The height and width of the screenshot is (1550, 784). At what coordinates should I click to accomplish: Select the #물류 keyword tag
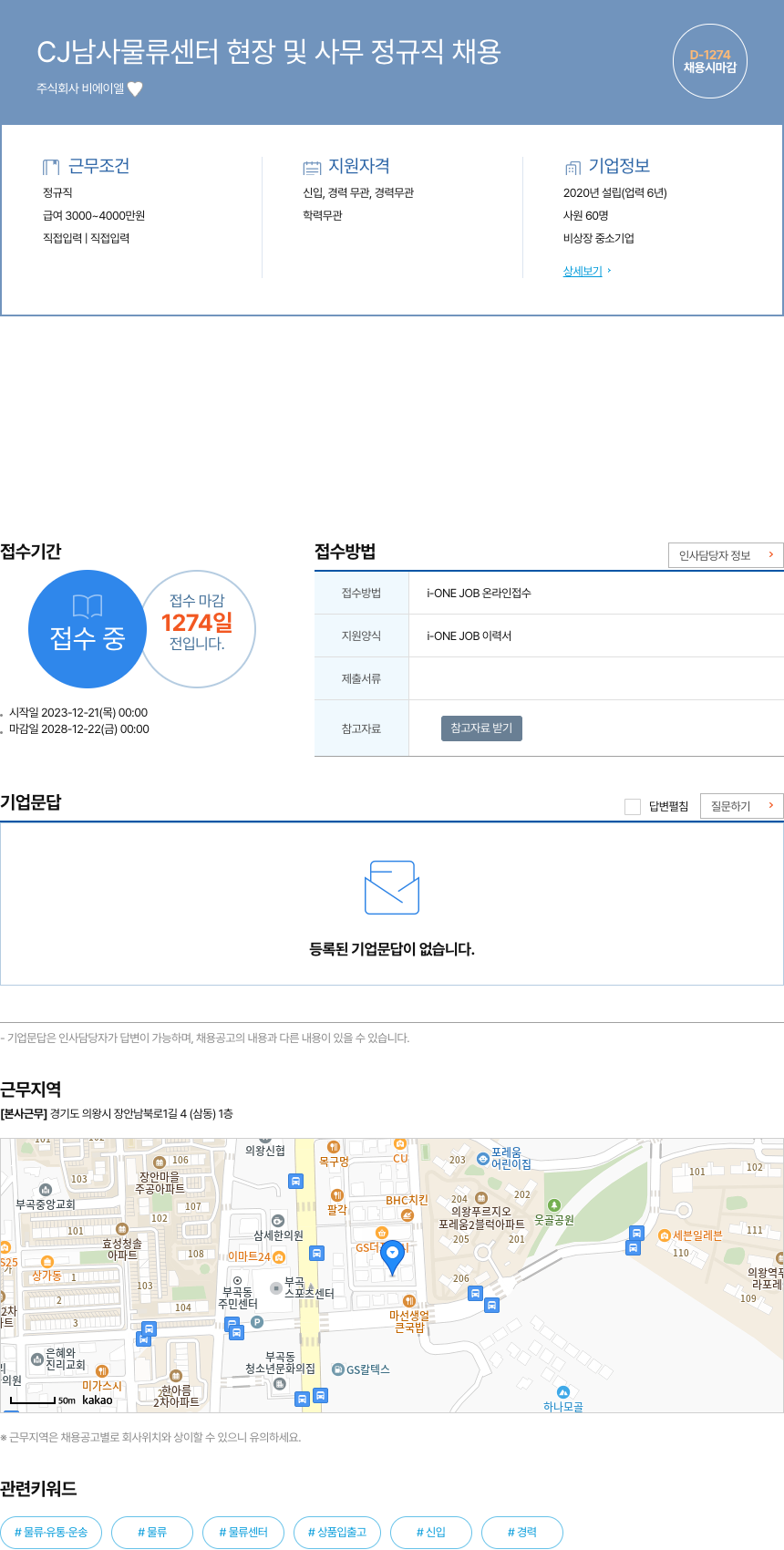coord(152,1532)
